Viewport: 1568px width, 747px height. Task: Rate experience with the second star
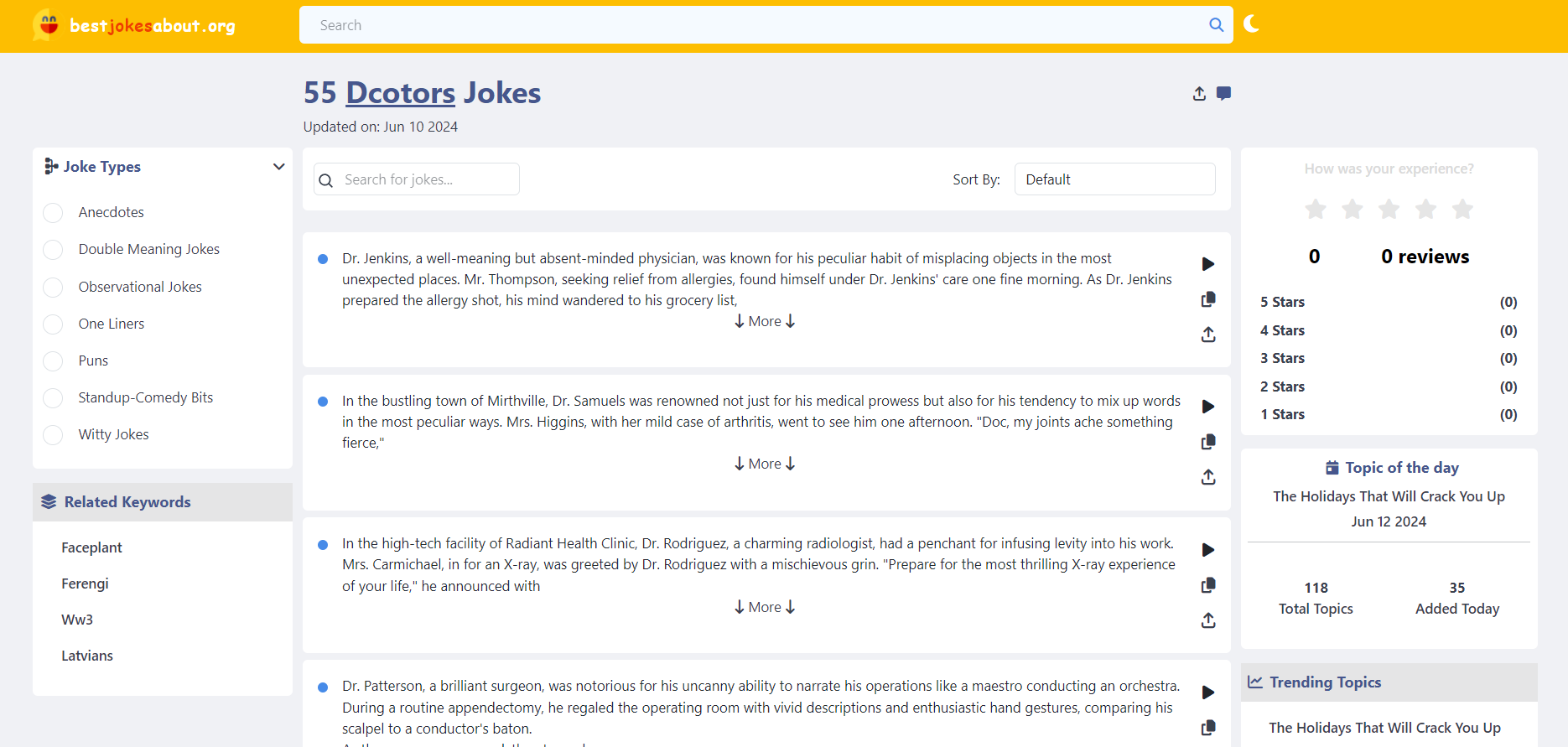(x=1353, y=209)
